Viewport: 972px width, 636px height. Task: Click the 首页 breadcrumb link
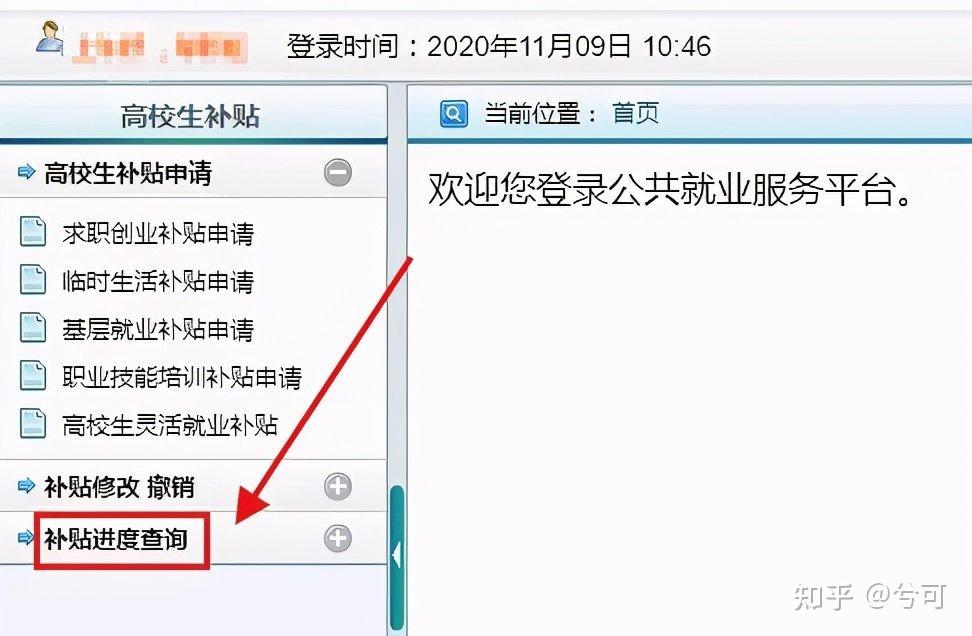tap(635, 113)
